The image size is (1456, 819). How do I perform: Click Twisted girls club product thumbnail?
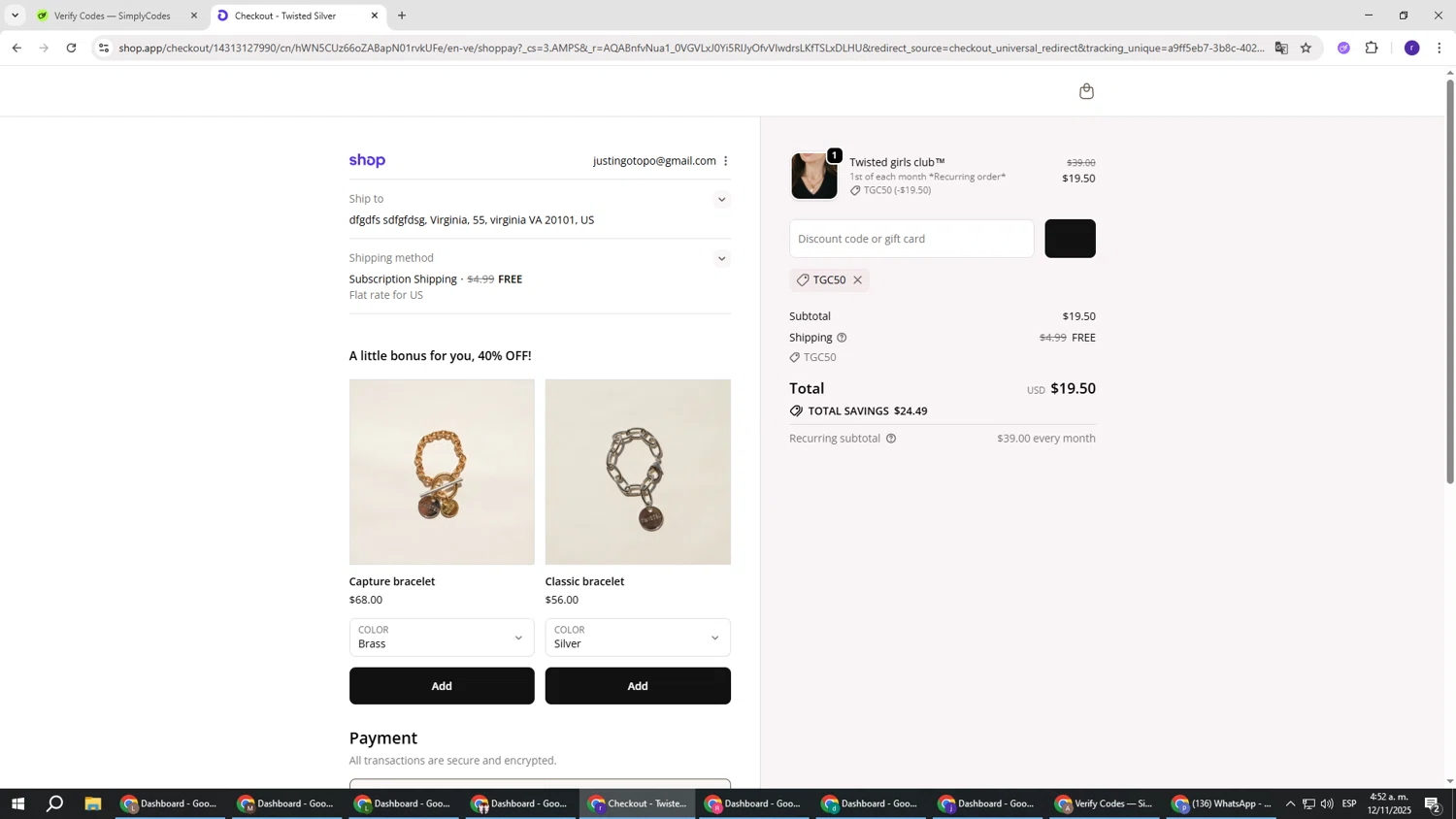tap(813, 176)
